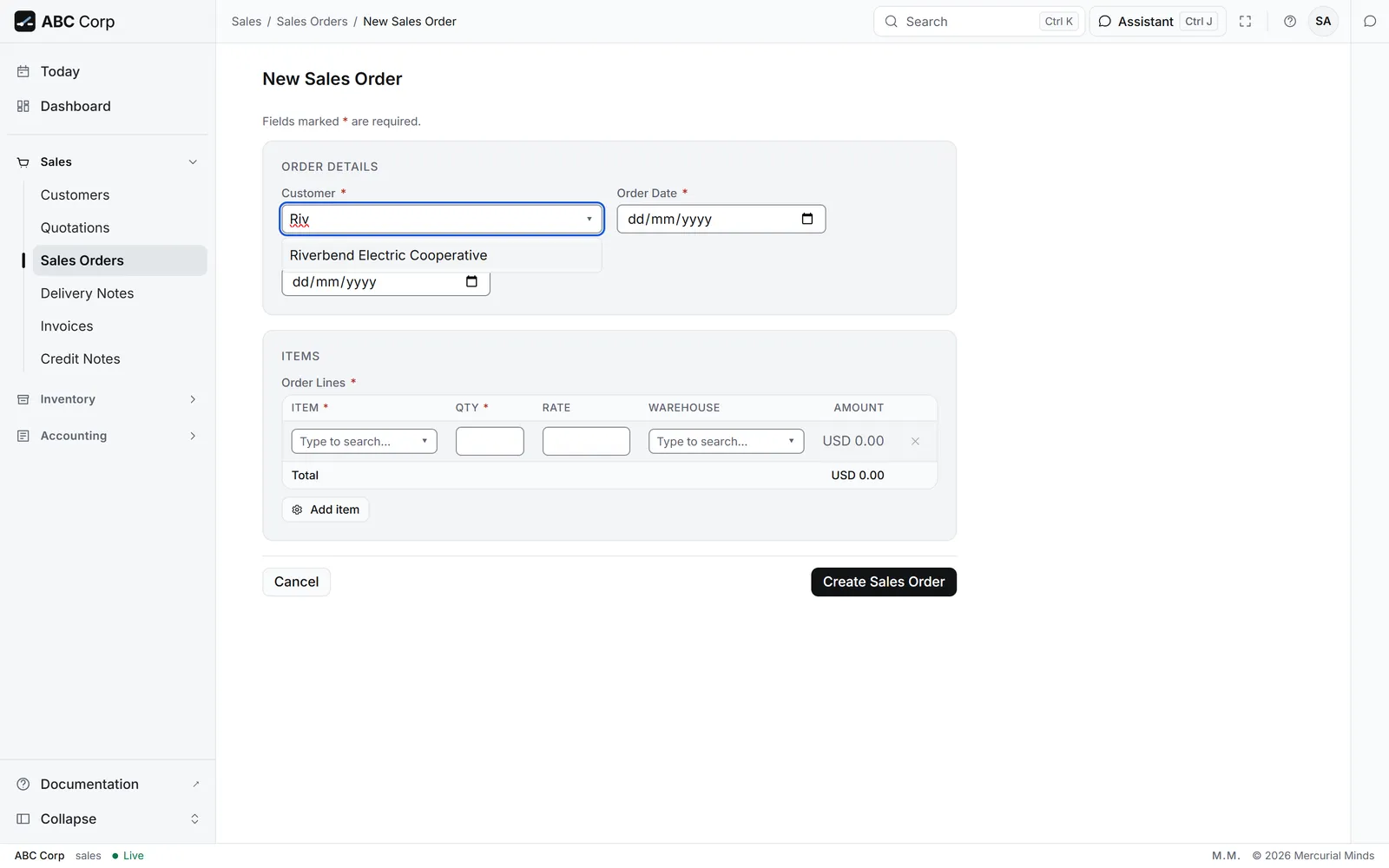Click the Qty input field
Viewport: 1389px width, 868px height.
tap(490, 441)
